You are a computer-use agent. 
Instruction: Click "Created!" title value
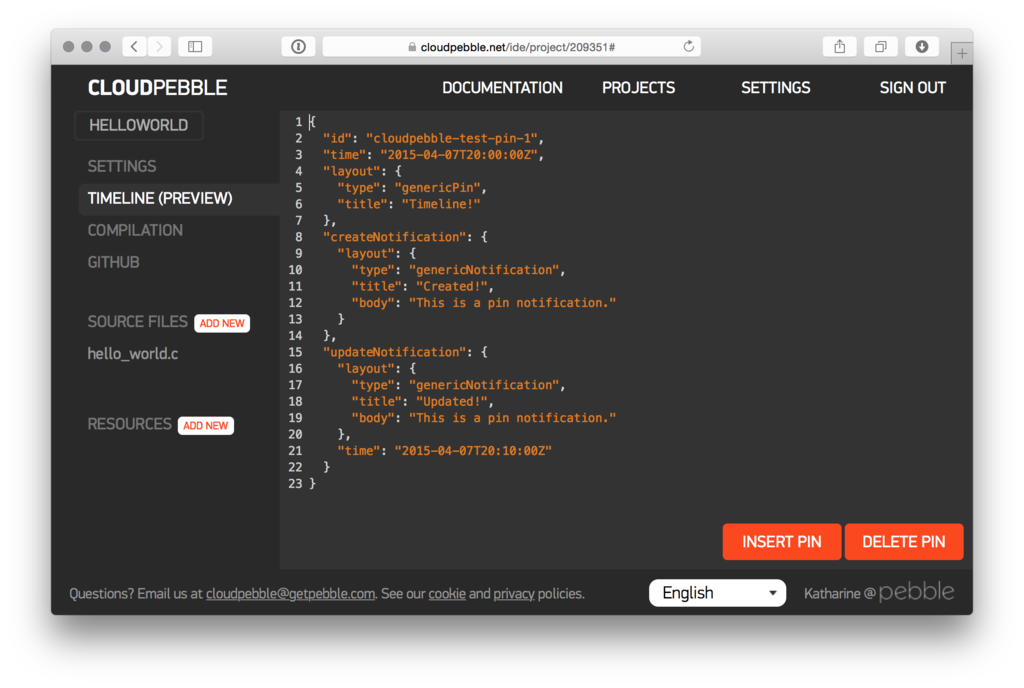tap(452, 287)
